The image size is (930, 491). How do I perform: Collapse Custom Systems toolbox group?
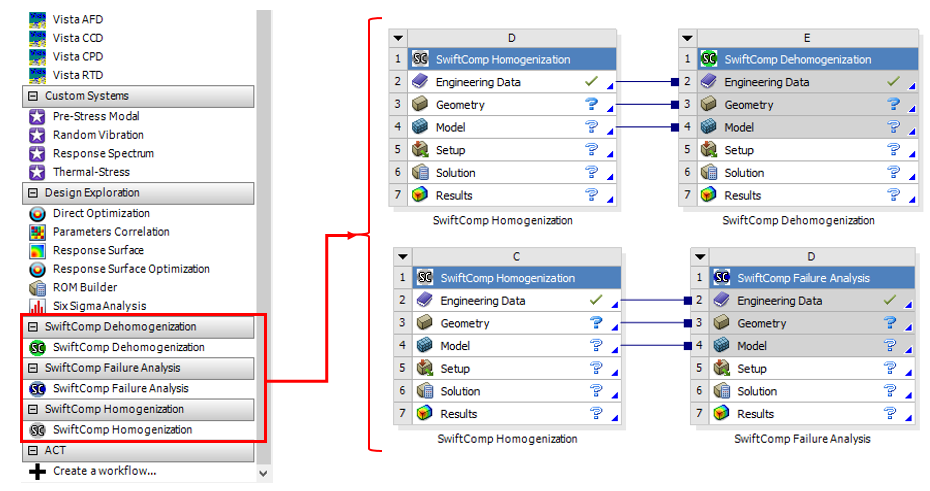(33, 95)
